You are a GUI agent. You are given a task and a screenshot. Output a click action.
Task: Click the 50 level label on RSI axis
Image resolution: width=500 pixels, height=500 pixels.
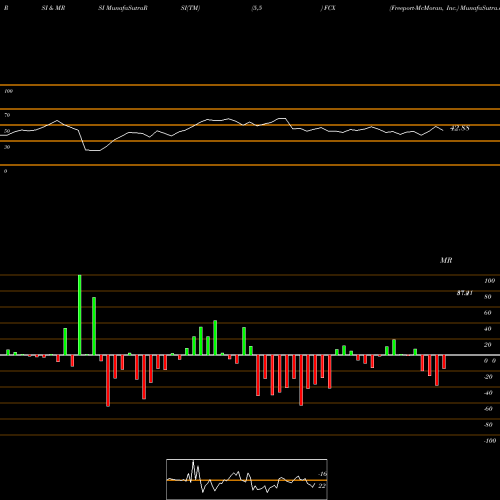7,131
